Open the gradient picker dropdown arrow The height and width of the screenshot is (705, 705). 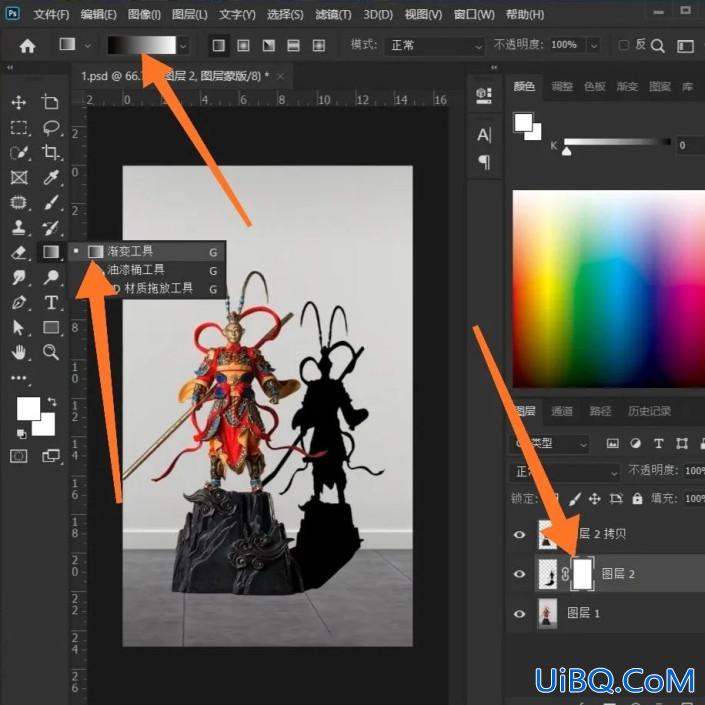click(183, 46)
